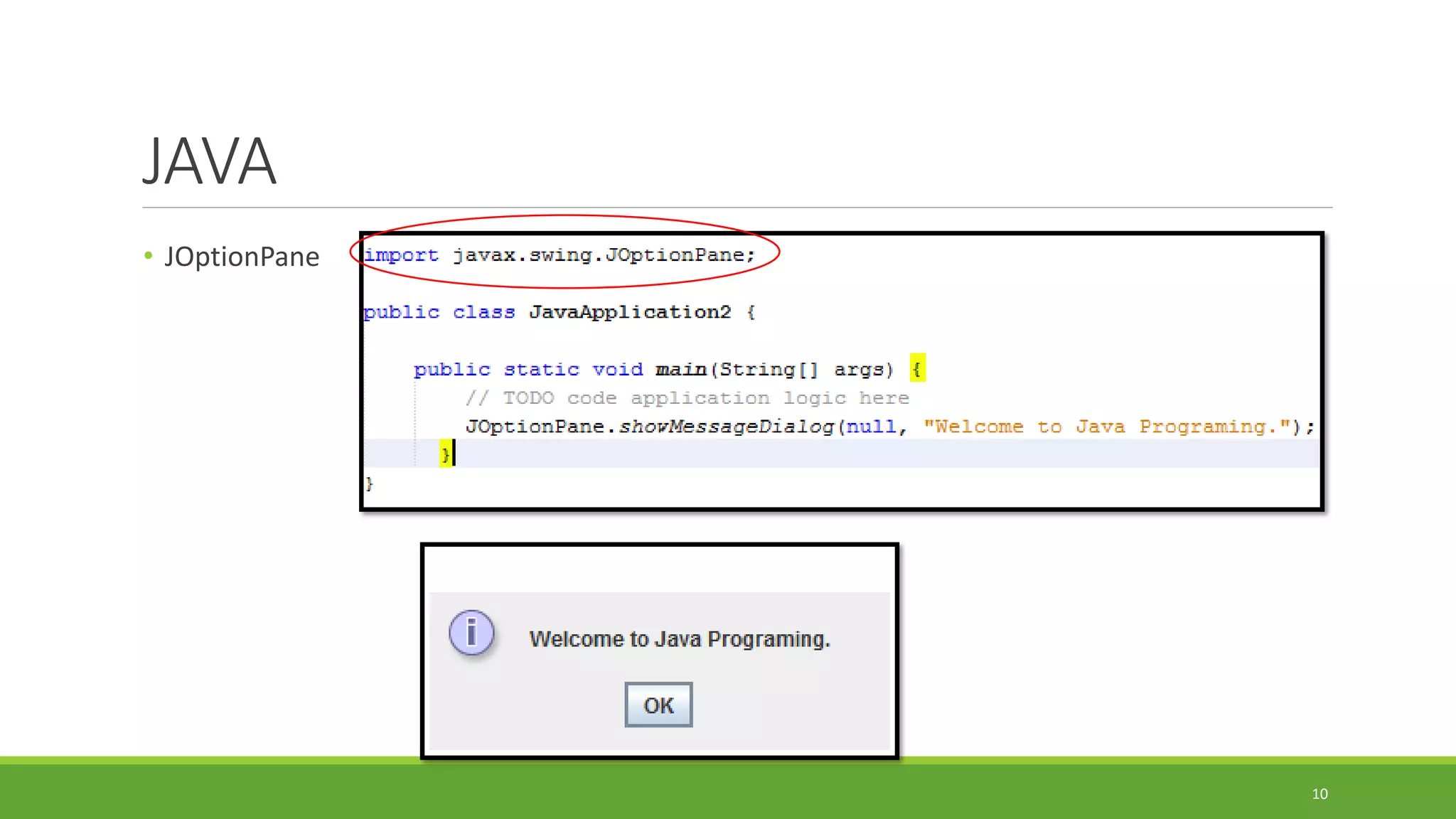Viewport: 1456px width, 819px height.
Task: Click the JAVA slide title
Action: [x=210, y=162]
